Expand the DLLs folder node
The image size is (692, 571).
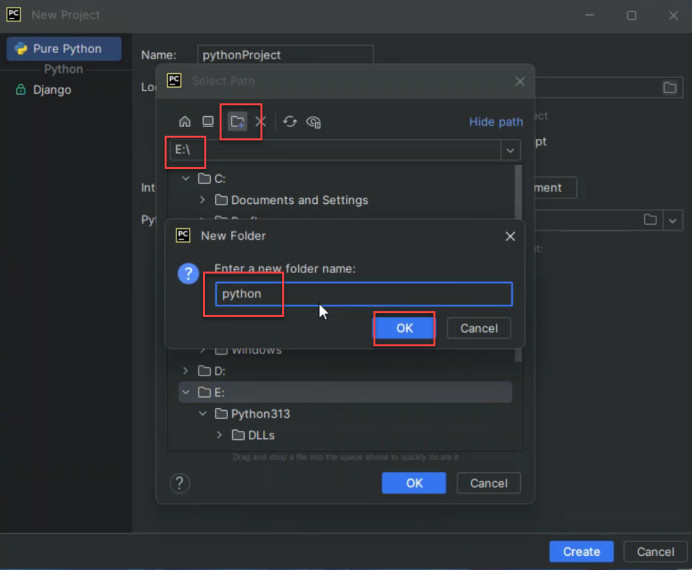click(220, 435)
